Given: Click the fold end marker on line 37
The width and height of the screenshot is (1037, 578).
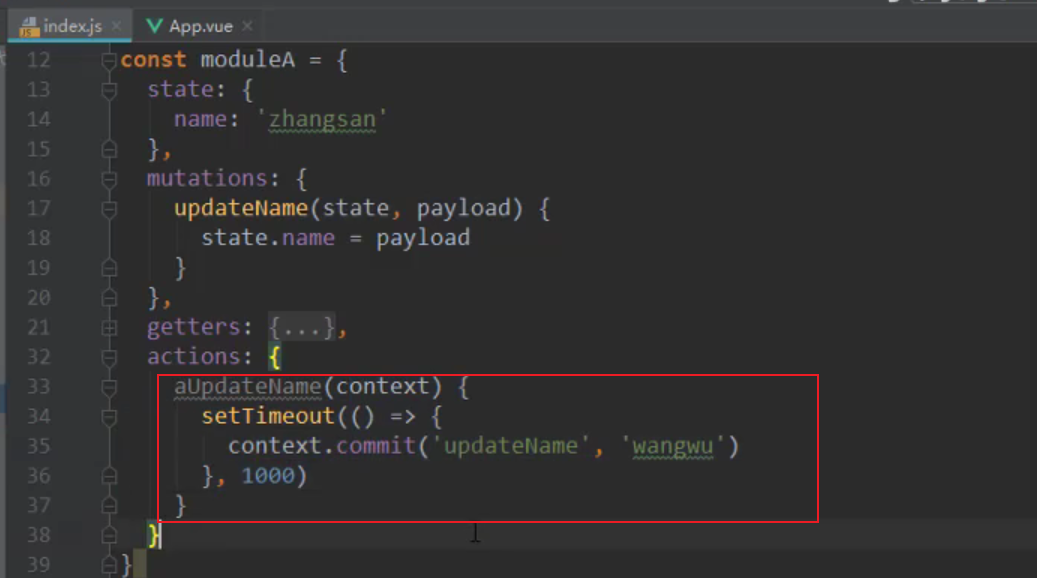Looking at the screenshot, I should tap(109, 506).
